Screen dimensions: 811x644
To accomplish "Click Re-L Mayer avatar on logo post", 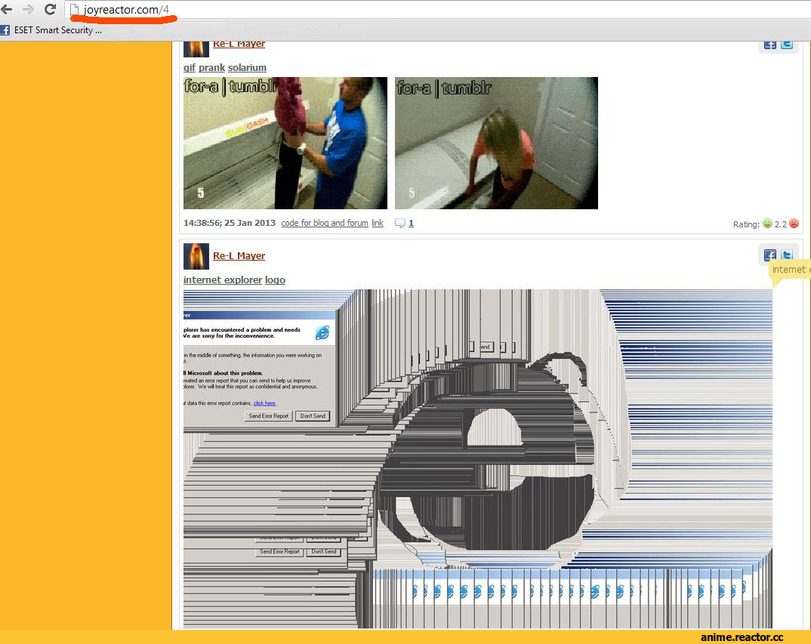I will tap(196, 256).
